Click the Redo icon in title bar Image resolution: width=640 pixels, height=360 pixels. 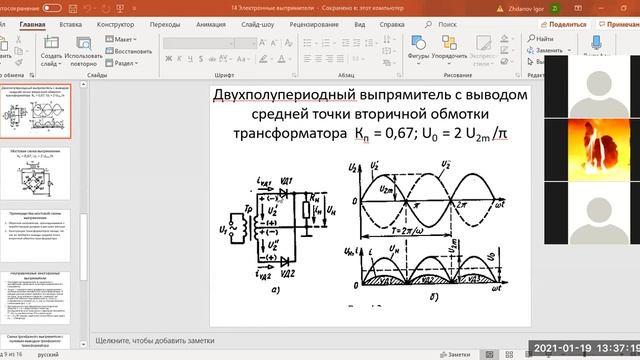point(106,8)
